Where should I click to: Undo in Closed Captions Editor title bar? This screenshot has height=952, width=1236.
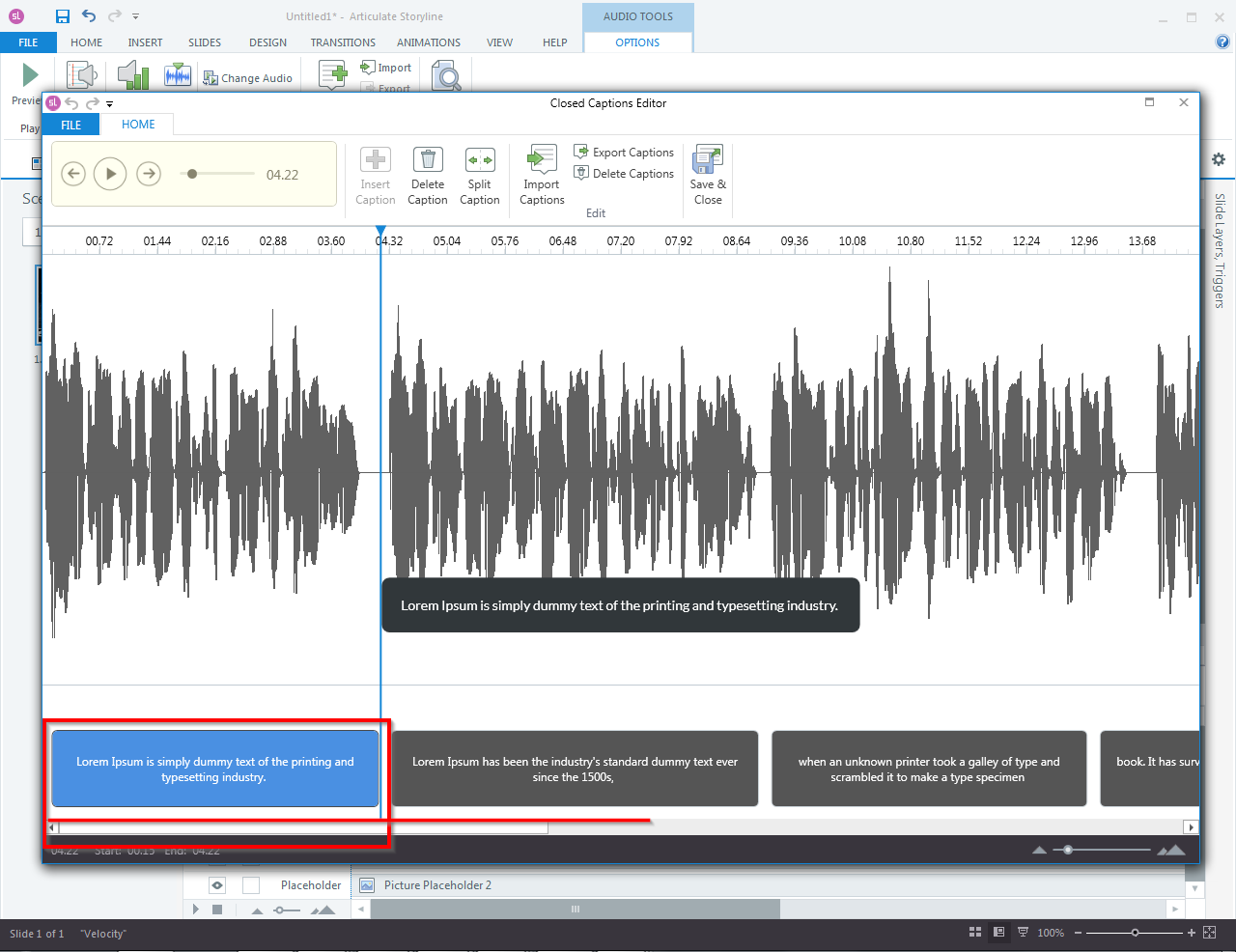71,103
